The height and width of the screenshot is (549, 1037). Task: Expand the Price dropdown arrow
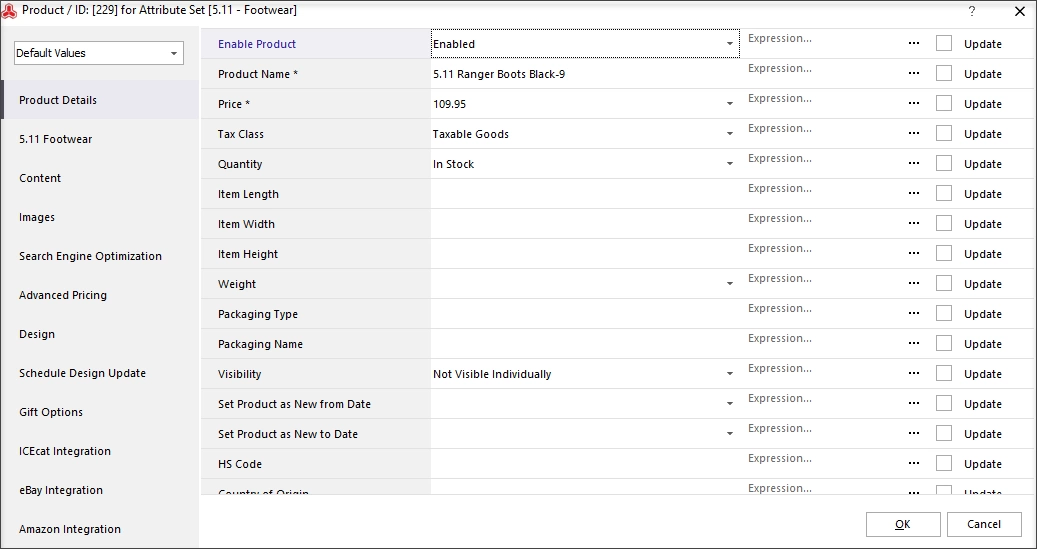tap(729, 104)
